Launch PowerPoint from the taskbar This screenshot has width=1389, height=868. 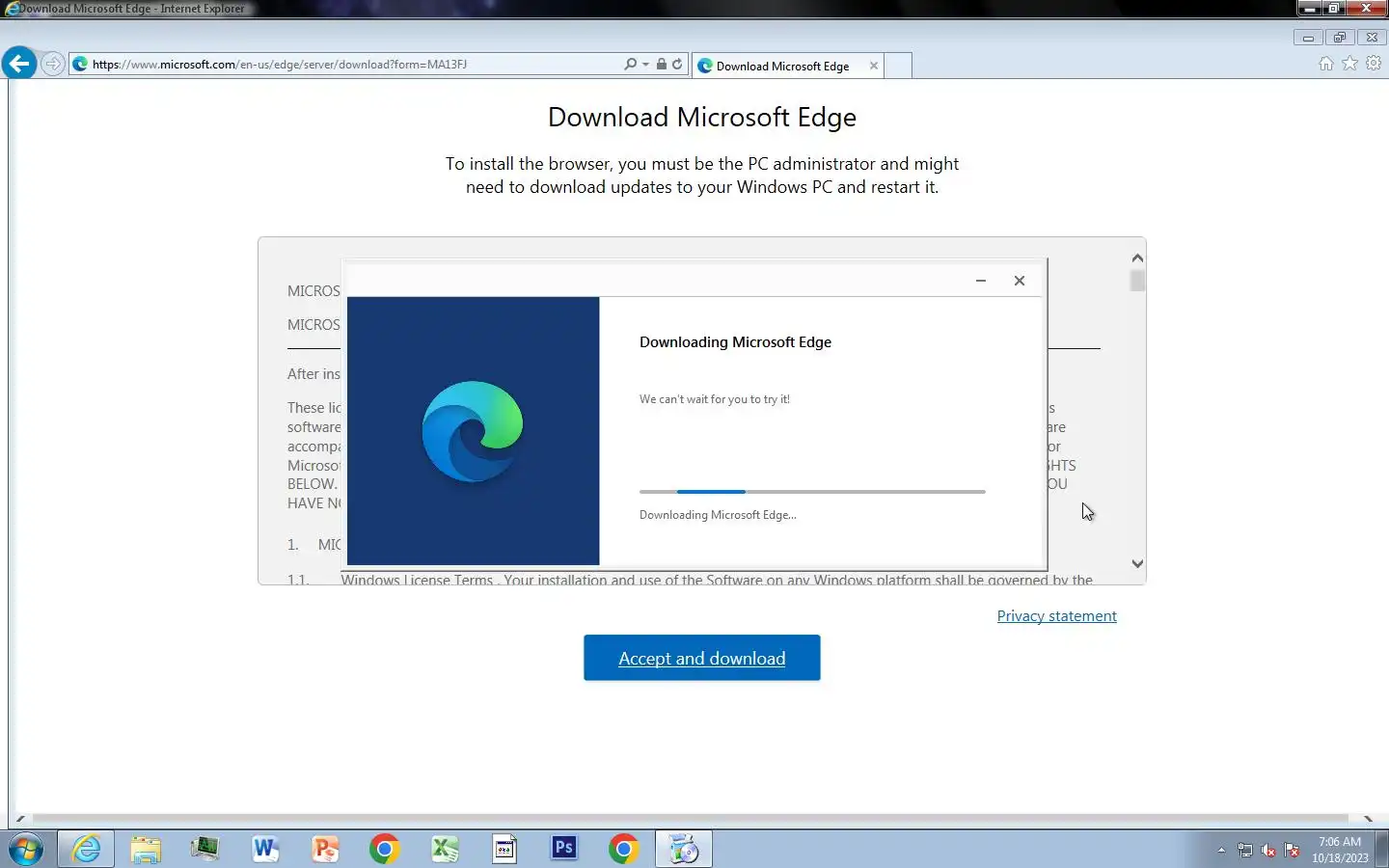pyautogui.click(x=325, y=849)
